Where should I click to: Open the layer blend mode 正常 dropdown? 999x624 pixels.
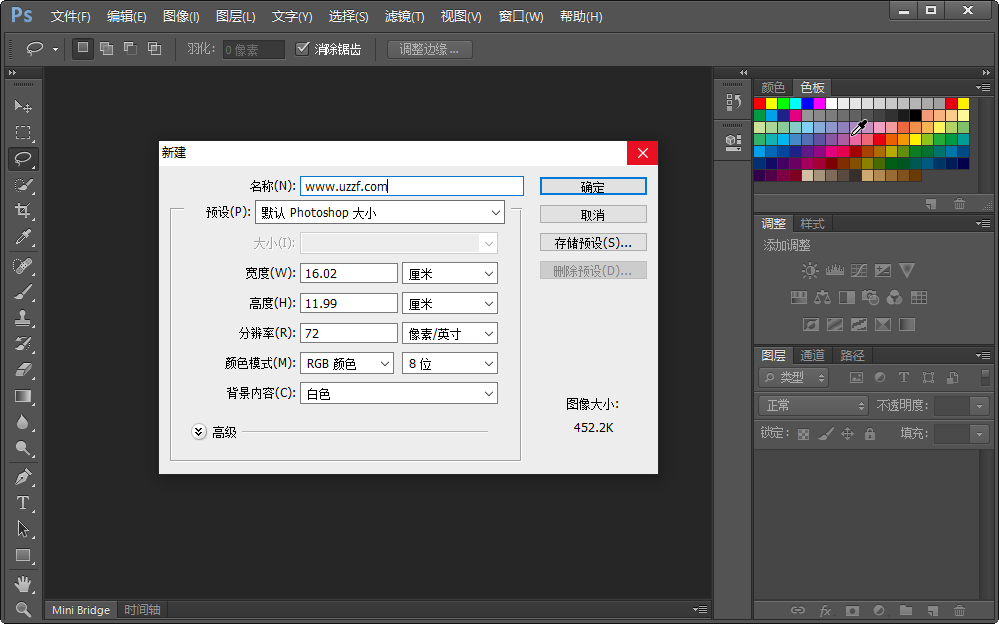813,405
